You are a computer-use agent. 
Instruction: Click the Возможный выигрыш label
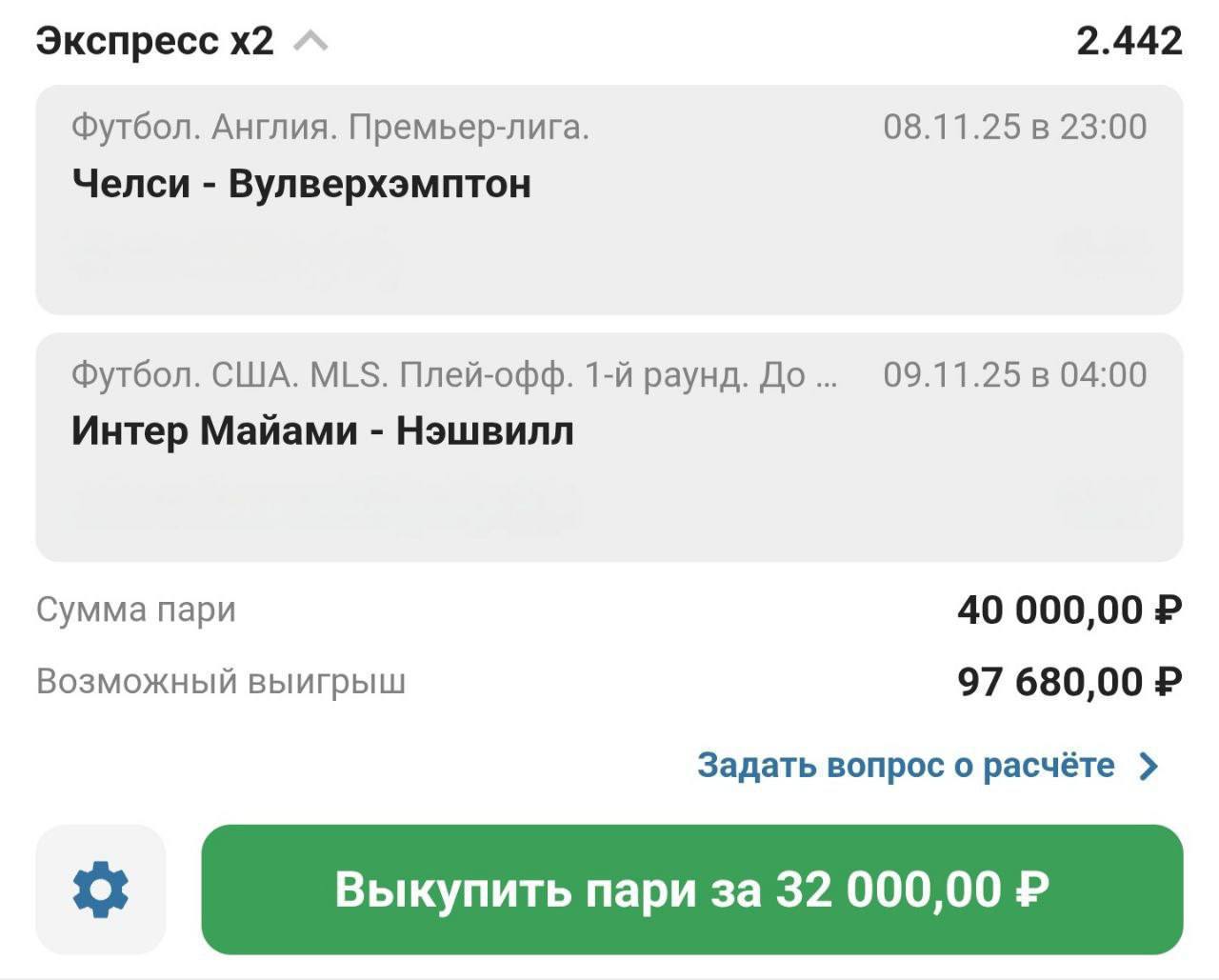click(221, 682)
